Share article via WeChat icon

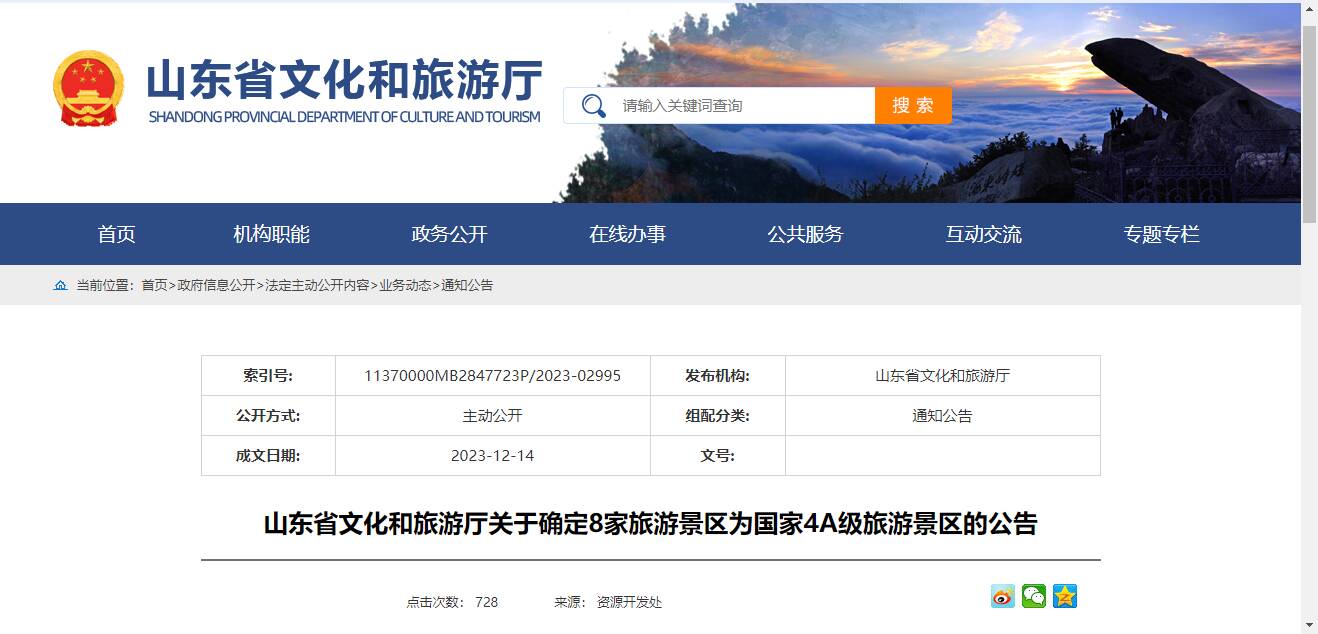click(x=1033, y=596)
